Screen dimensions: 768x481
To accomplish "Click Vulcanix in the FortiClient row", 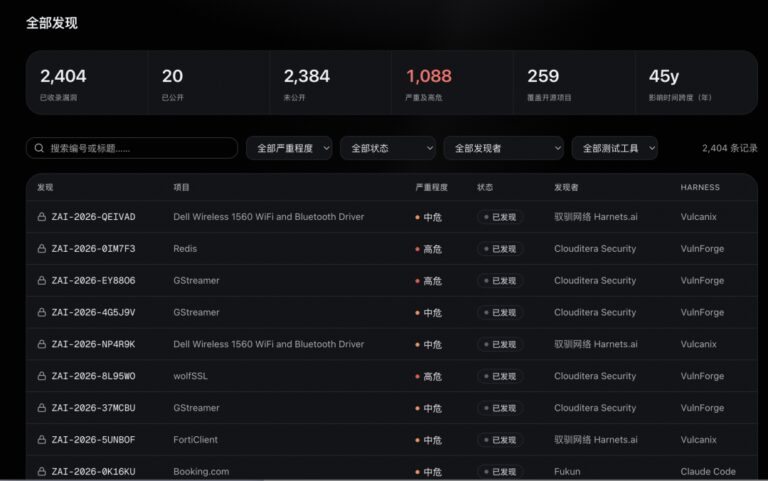I will 698,440.
